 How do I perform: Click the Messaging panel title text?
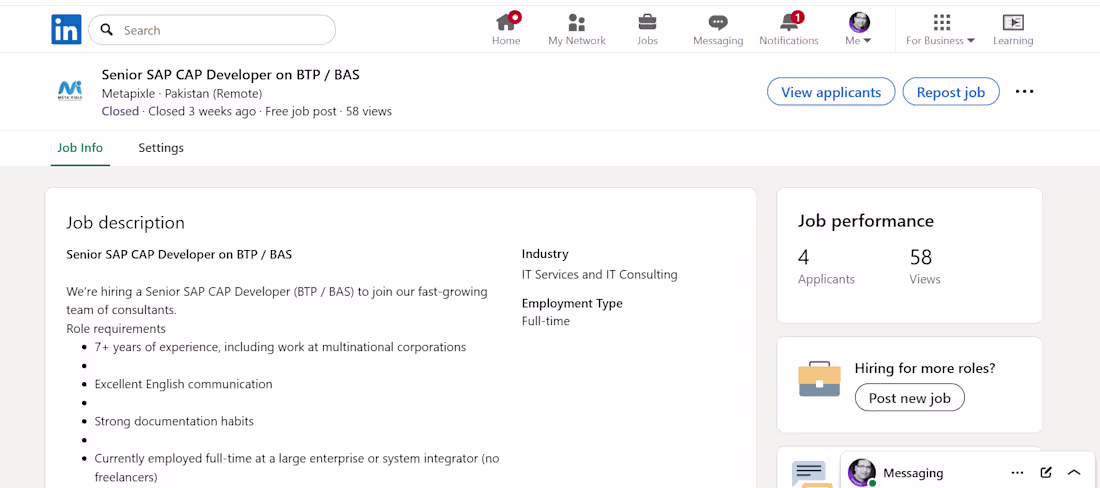pyautogui.click(x=913, y=473)
